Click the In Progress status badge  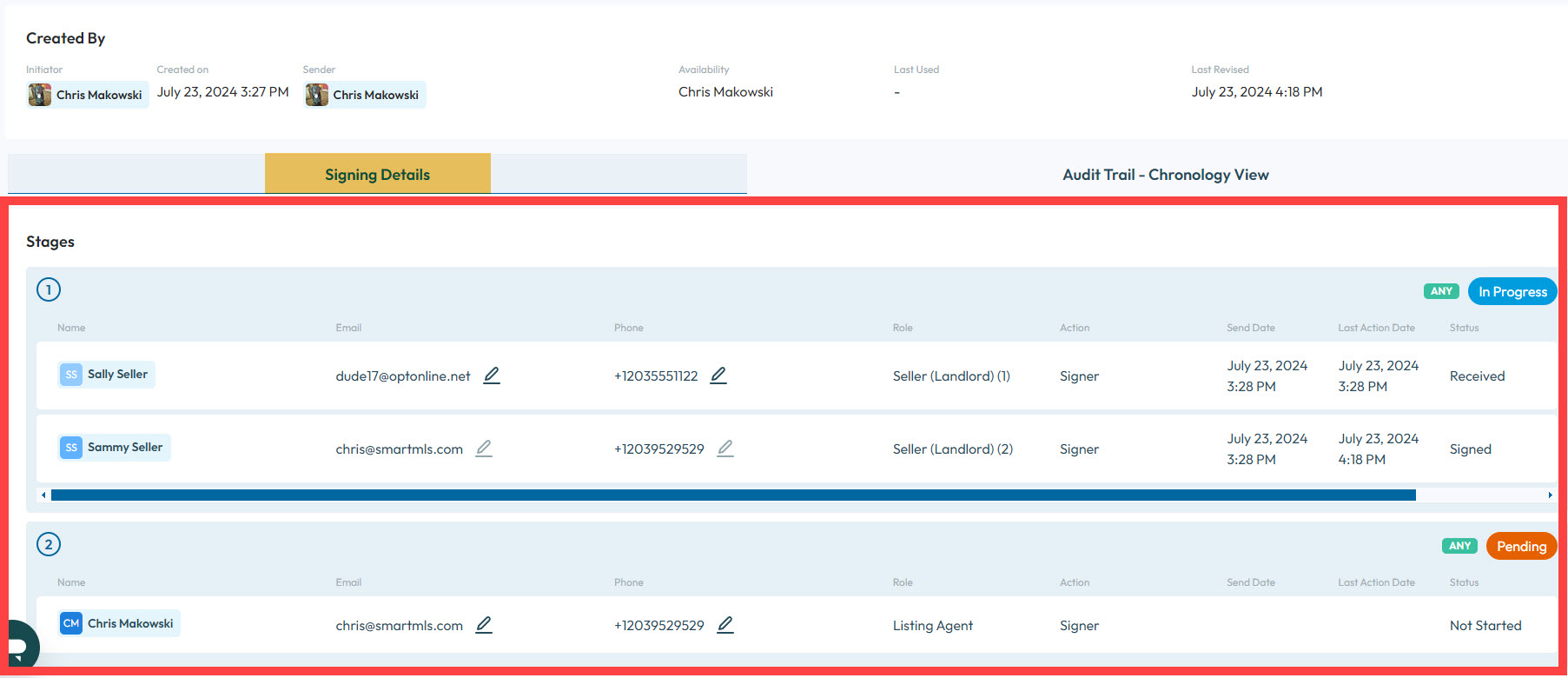(x=1512, y=291)
